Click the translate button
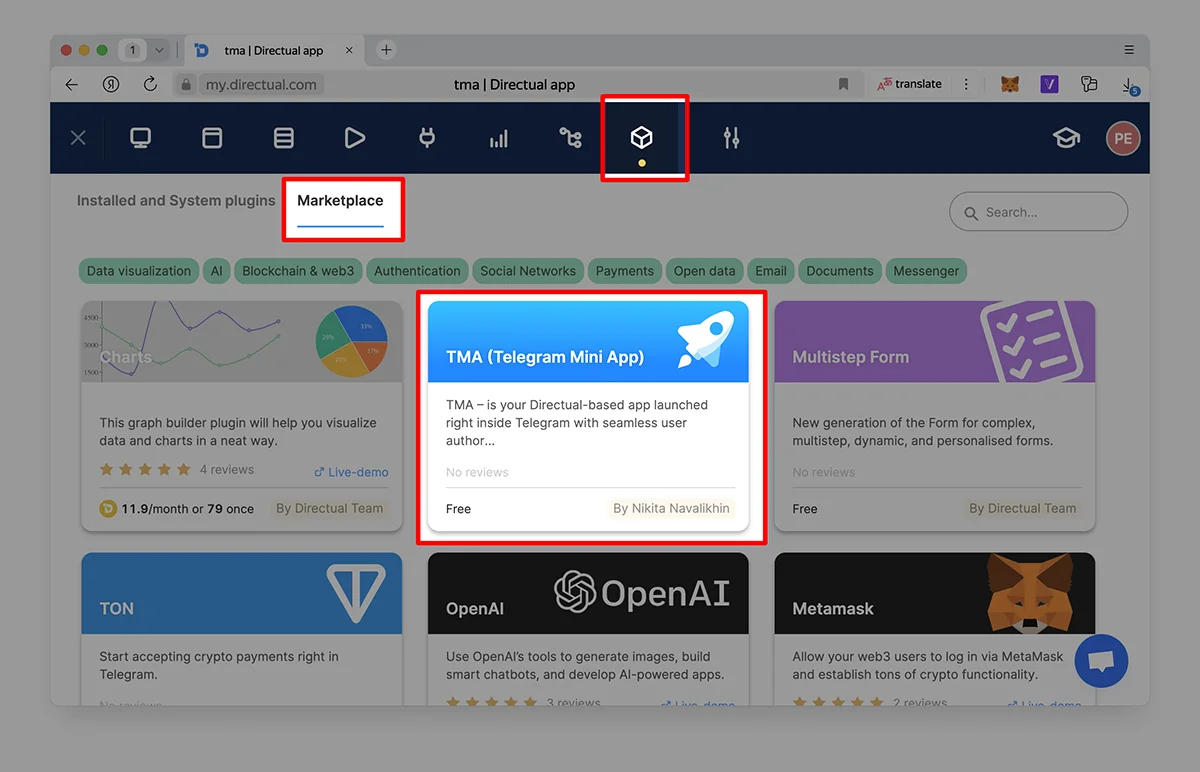Image resolution: width=1200 pixels, height=772 pixels. [910, 84]
